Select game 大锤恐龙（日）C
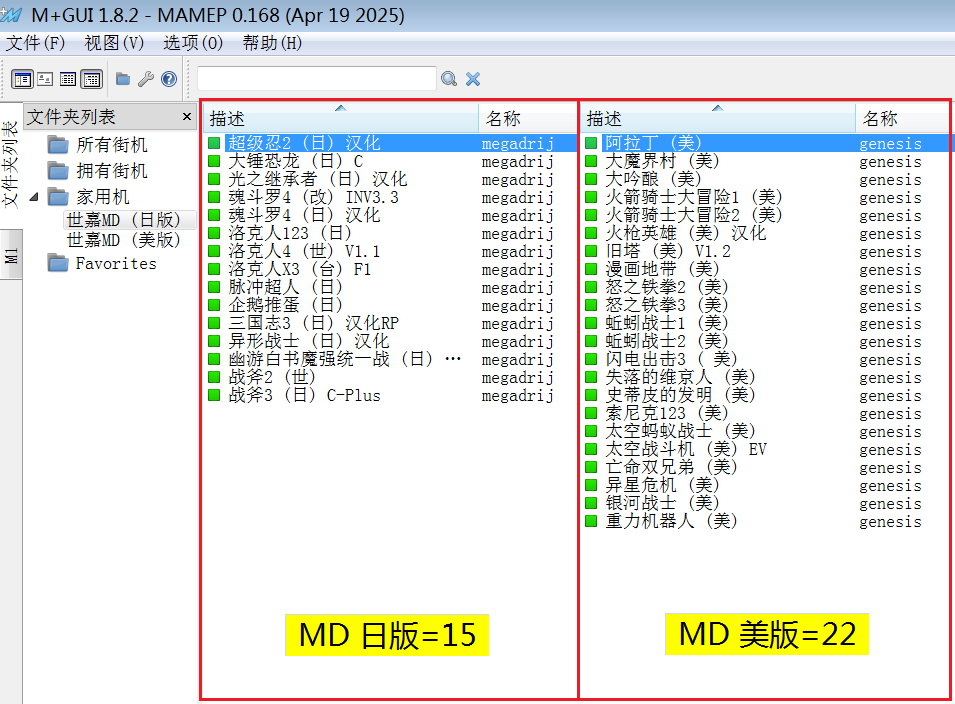The height and width of the screenshot is (704, 955). (295, 161)
